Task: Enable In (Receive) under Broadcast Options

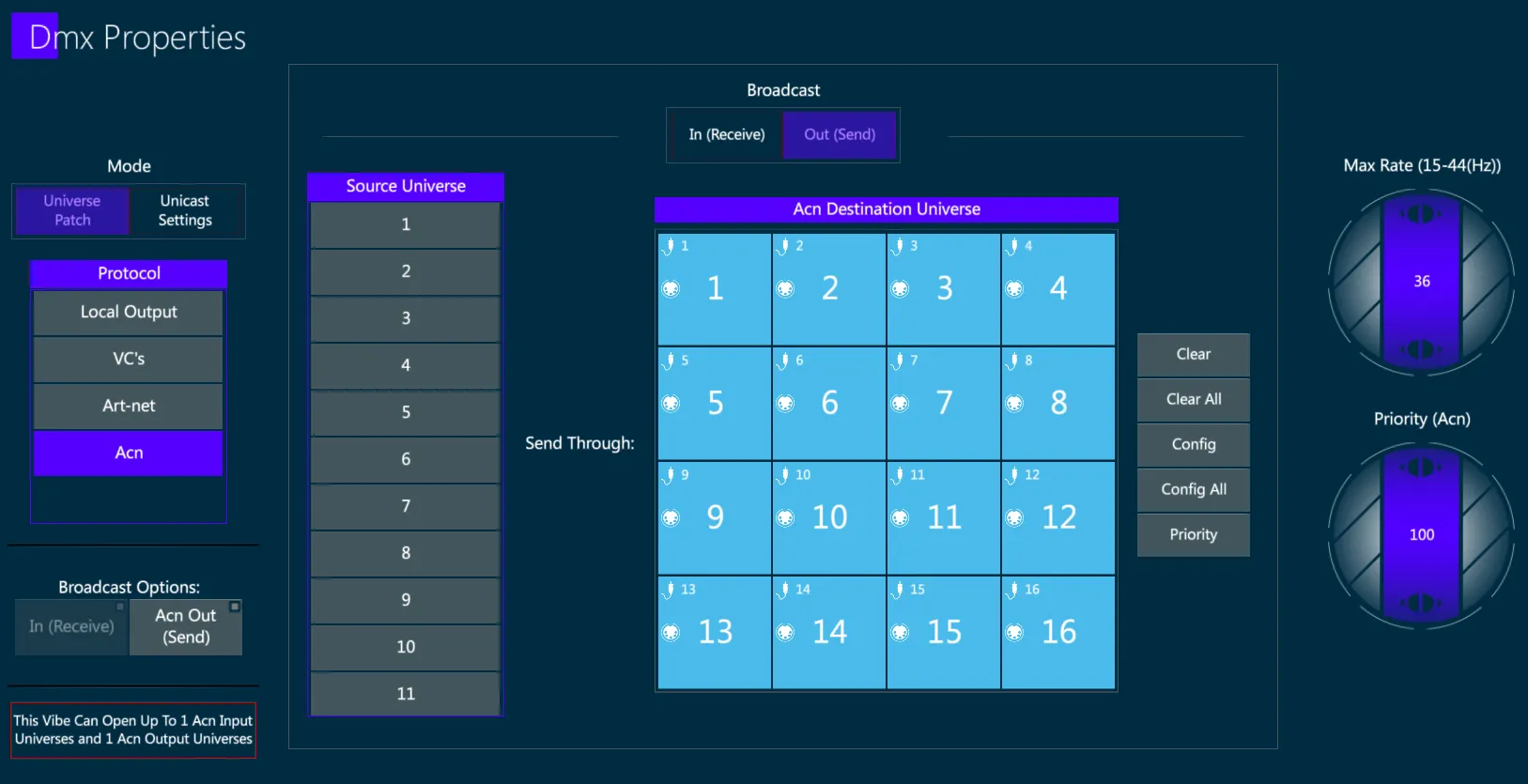Action: (x=71, y=626)
